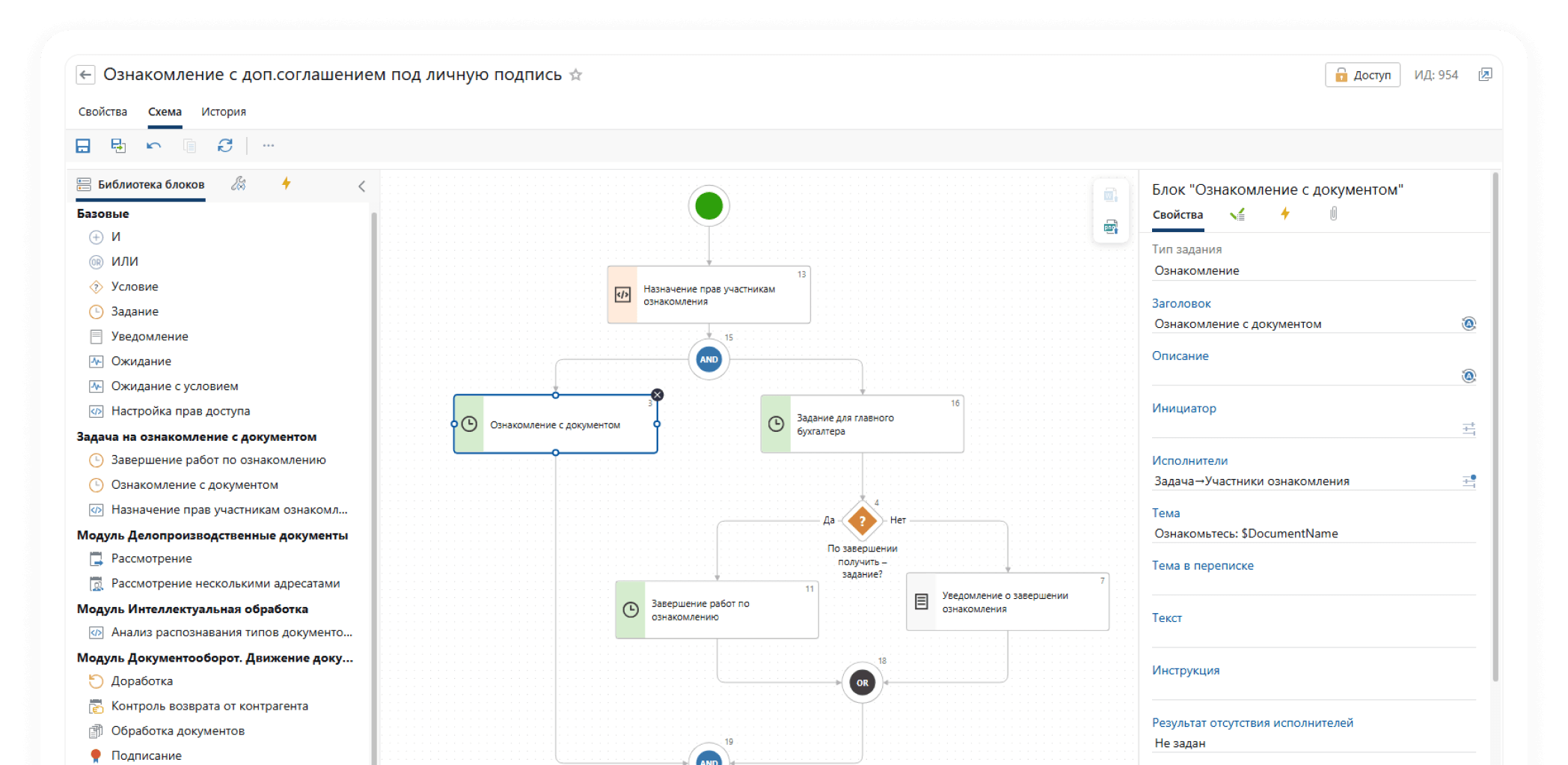The width and height of the screenshot is (1568, 765).
Task: Mark the scheme as favorite with the star
Action: coord(575,75)
